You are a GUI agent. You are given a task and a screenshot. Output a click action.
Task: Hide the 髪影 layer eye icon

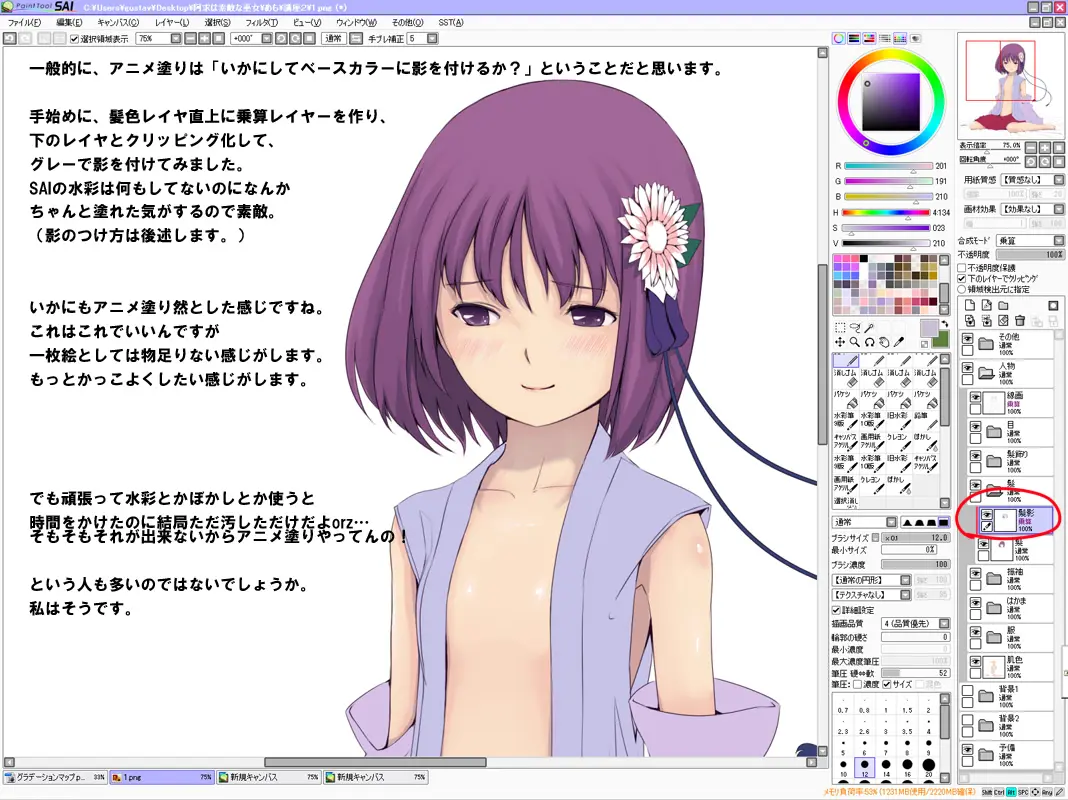(x=986, y=515)
